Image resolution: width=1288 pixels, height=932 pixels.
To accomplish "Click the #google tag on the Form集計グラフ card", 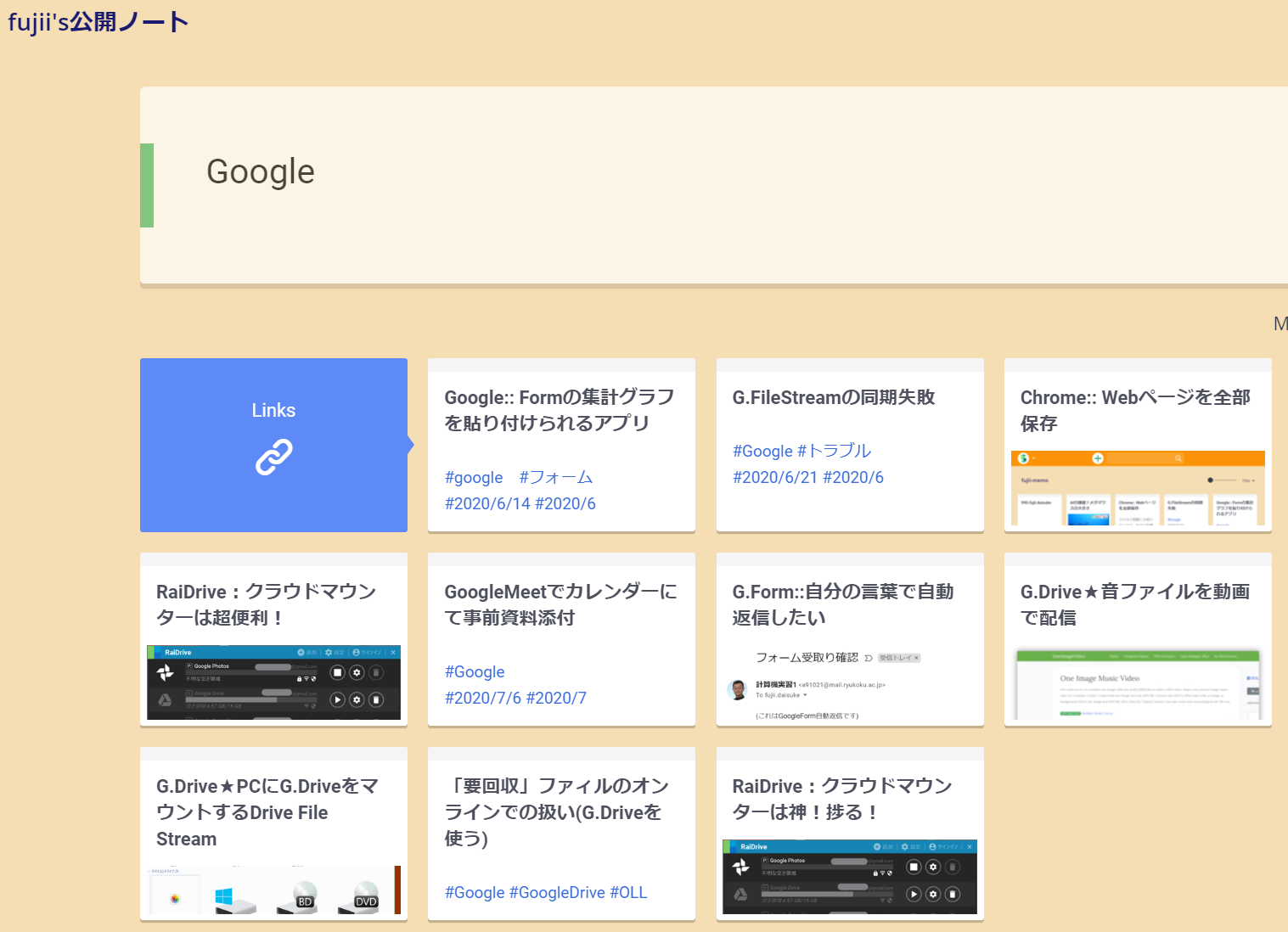I will (x=474, y=478).
